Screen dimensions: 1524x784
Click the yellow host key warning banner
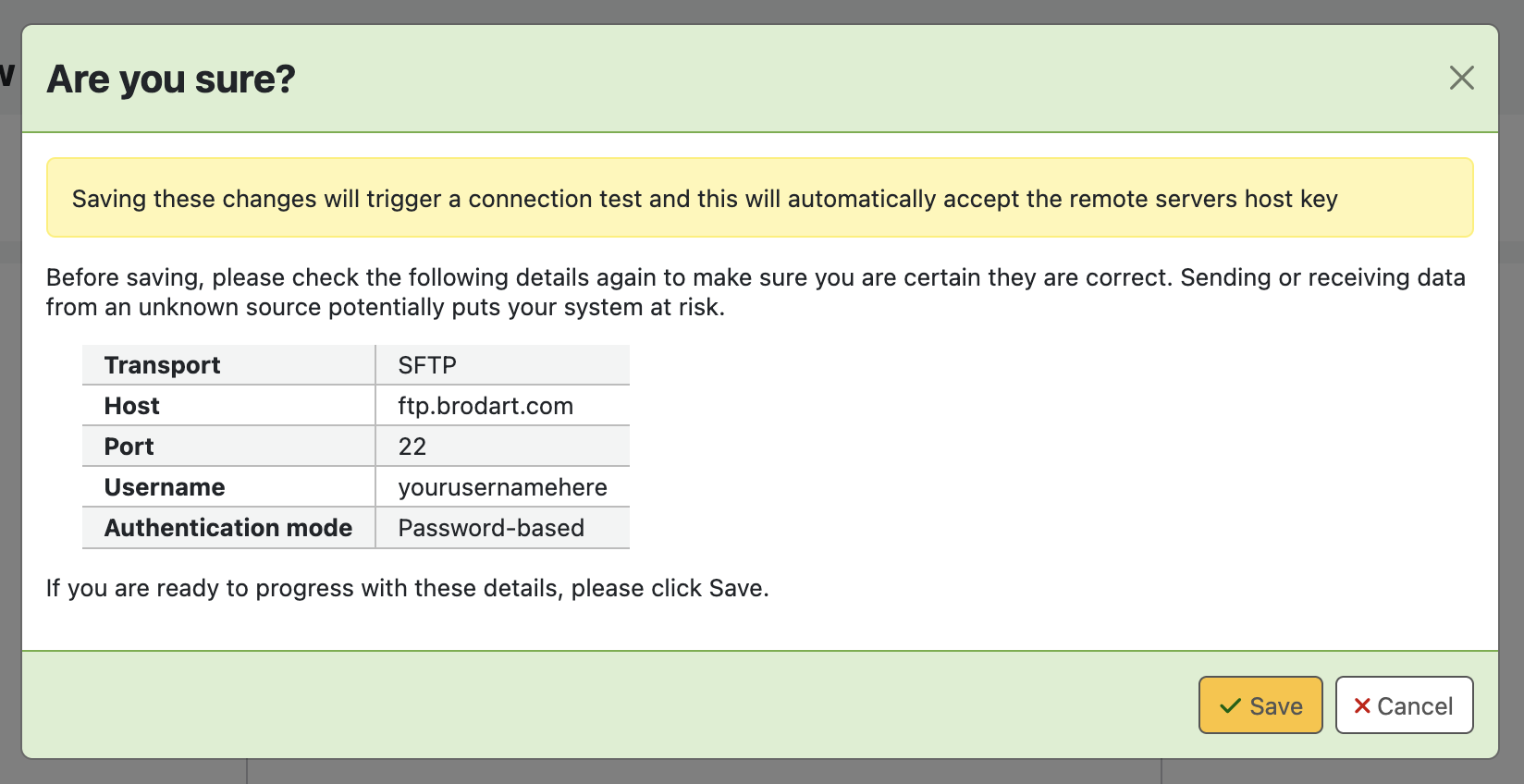(758, 198)
